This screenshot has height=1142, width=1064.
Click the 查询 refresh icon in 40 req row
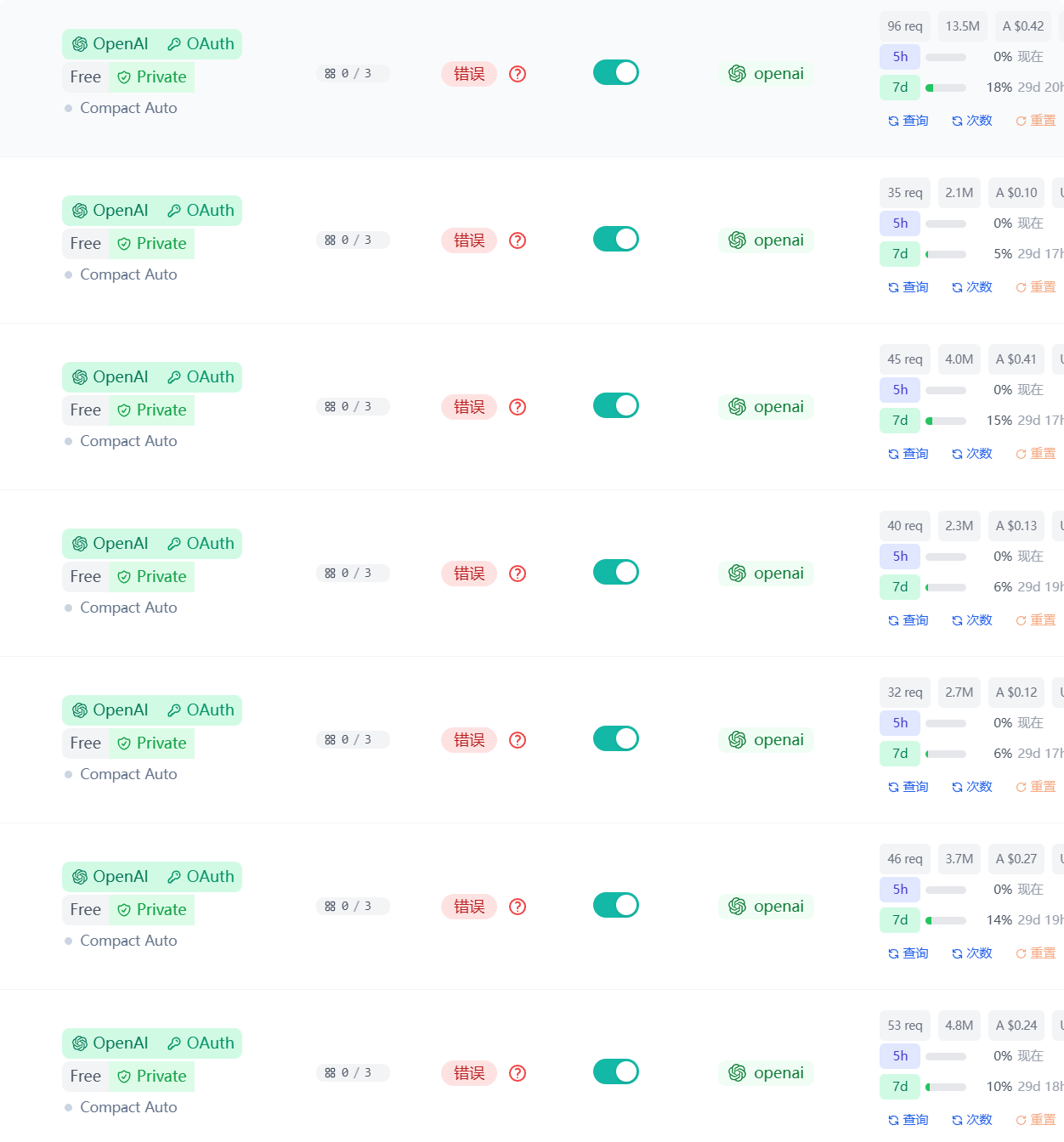pyautogui.click(x=893, y=621)
